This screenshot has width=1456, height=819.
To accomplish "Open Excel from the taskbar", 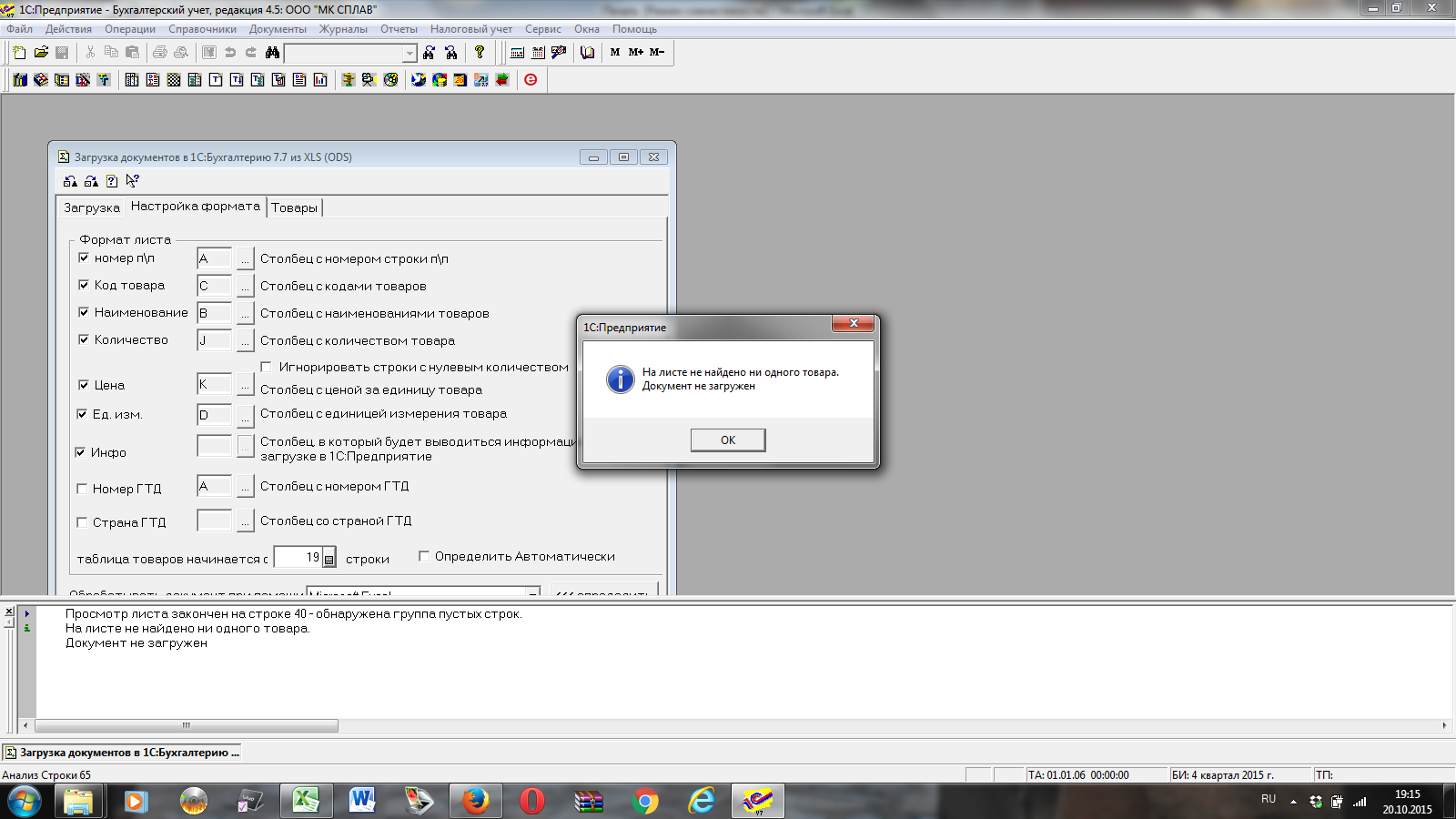I will [x=305, y=801].
